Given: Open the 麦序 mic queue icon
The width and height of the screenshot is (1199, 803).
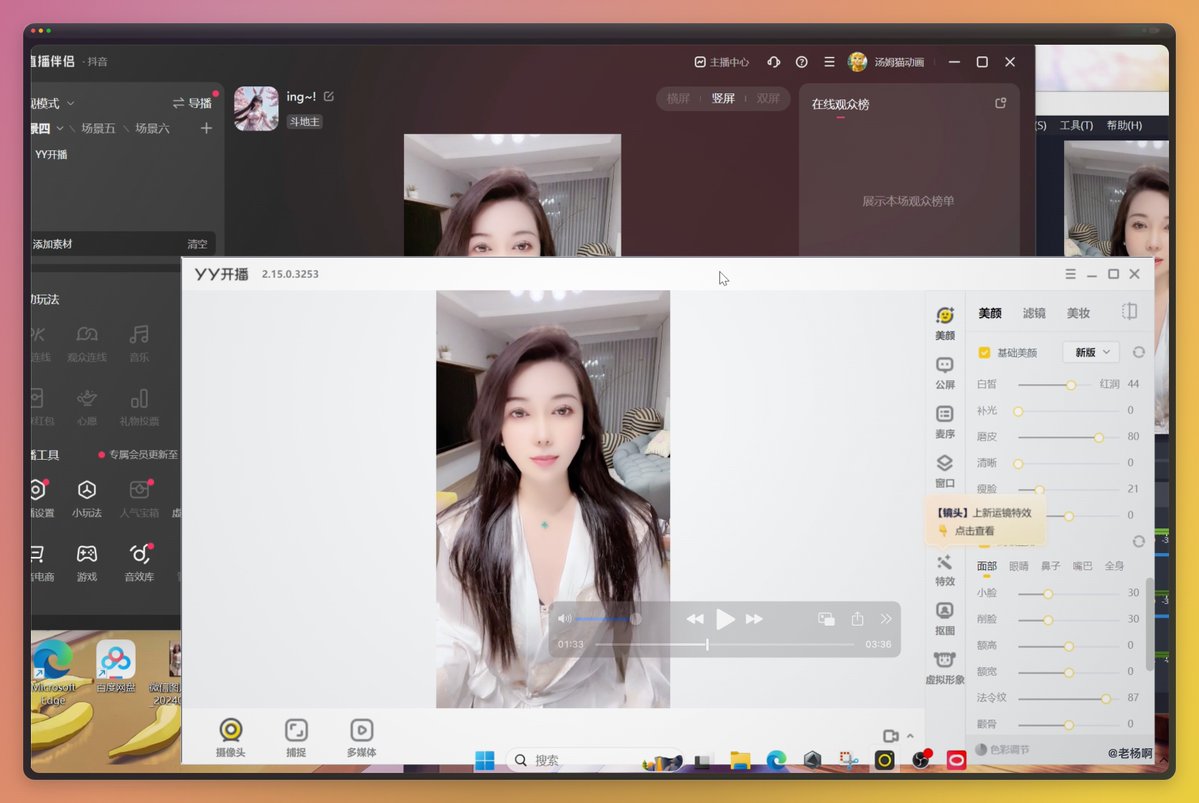Looking at the screenshot, I should pos(945,421).
